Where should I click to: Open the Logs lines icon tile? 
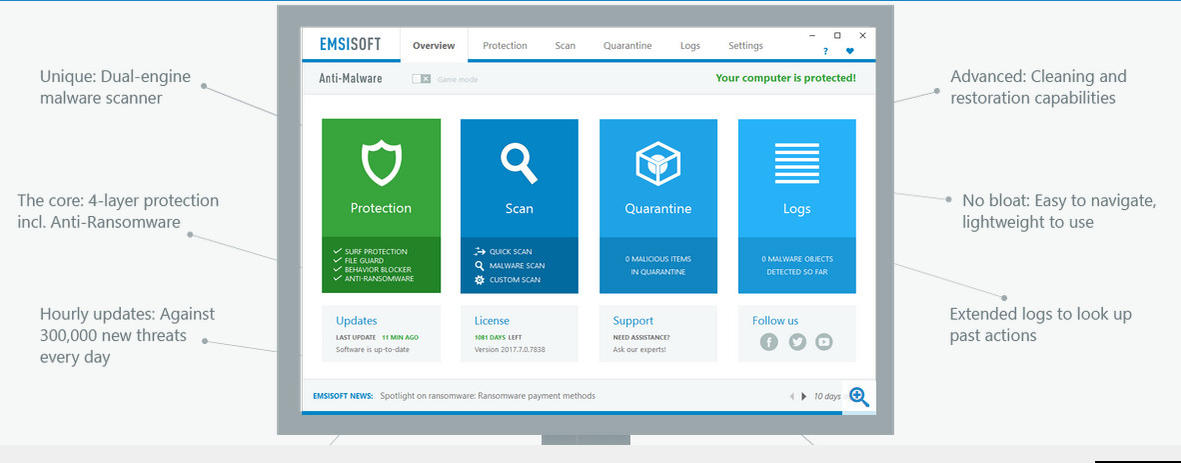(797, 163)
